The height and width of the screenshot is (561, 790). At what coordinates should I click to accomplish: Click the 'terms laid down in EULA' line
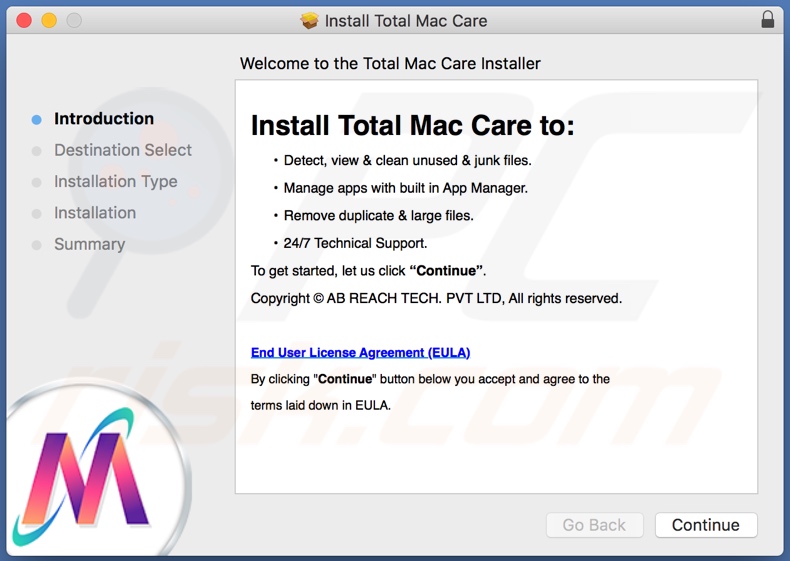coord(320,405)
